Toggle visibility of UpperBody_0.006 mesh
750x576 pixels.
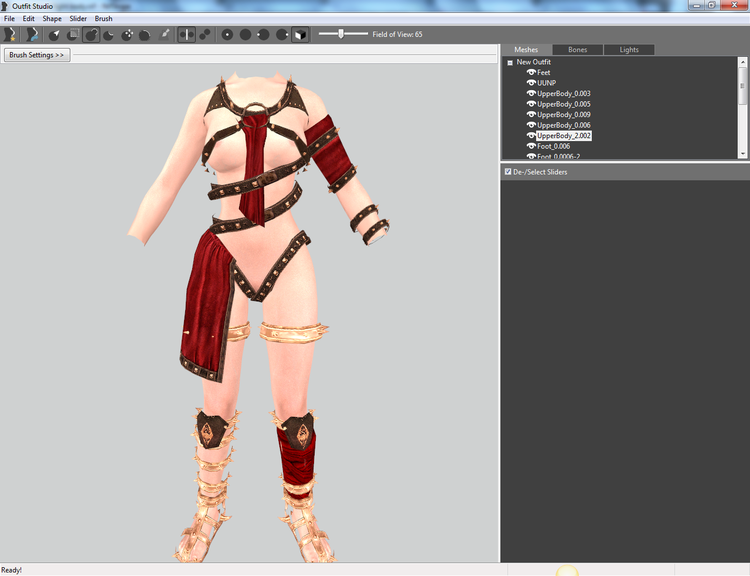pos(531,125)
